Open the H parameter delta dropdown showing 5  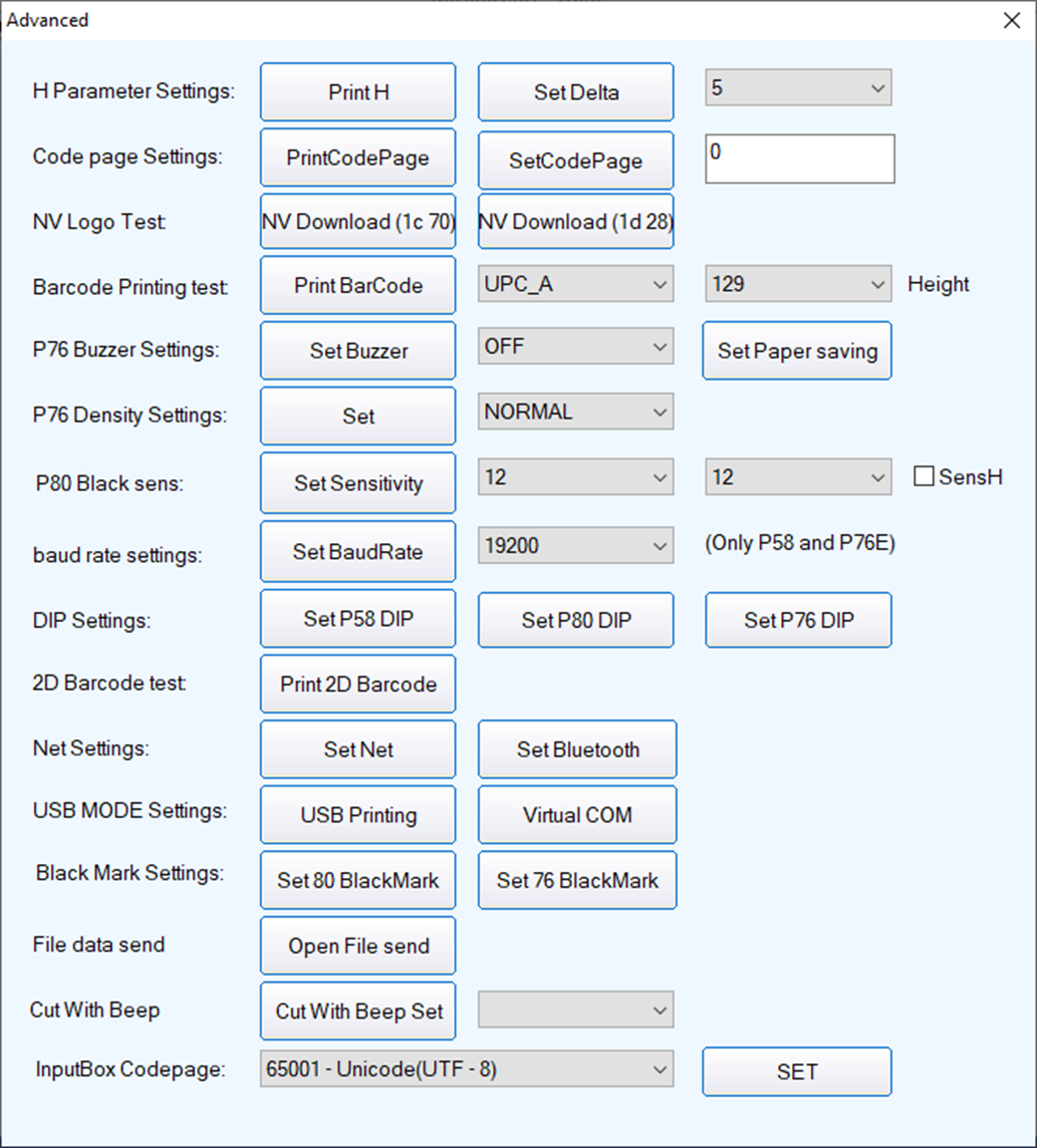[798, 88]
